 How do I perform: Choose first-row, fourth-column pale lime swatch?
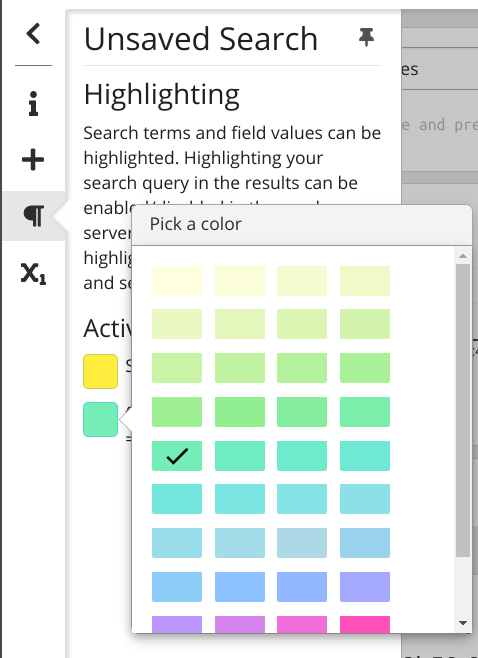(x=365, y=281)
